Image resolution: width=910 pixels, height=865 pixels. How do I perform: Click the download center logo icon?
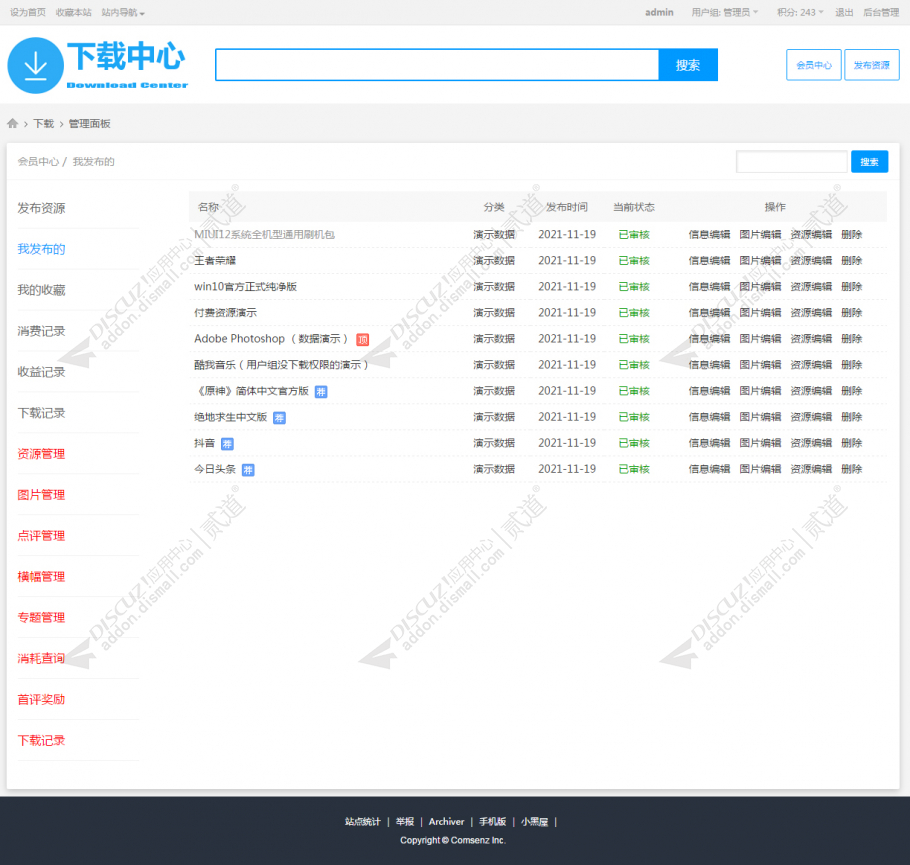click(35, 65)
